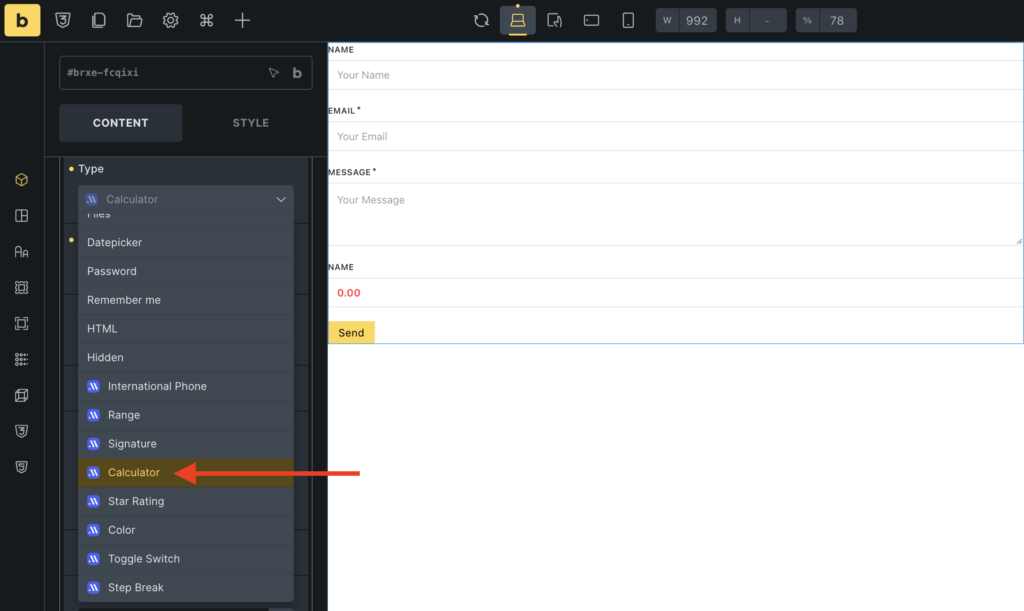
Task: Click the Your Name input field
Action: point(675,75)
